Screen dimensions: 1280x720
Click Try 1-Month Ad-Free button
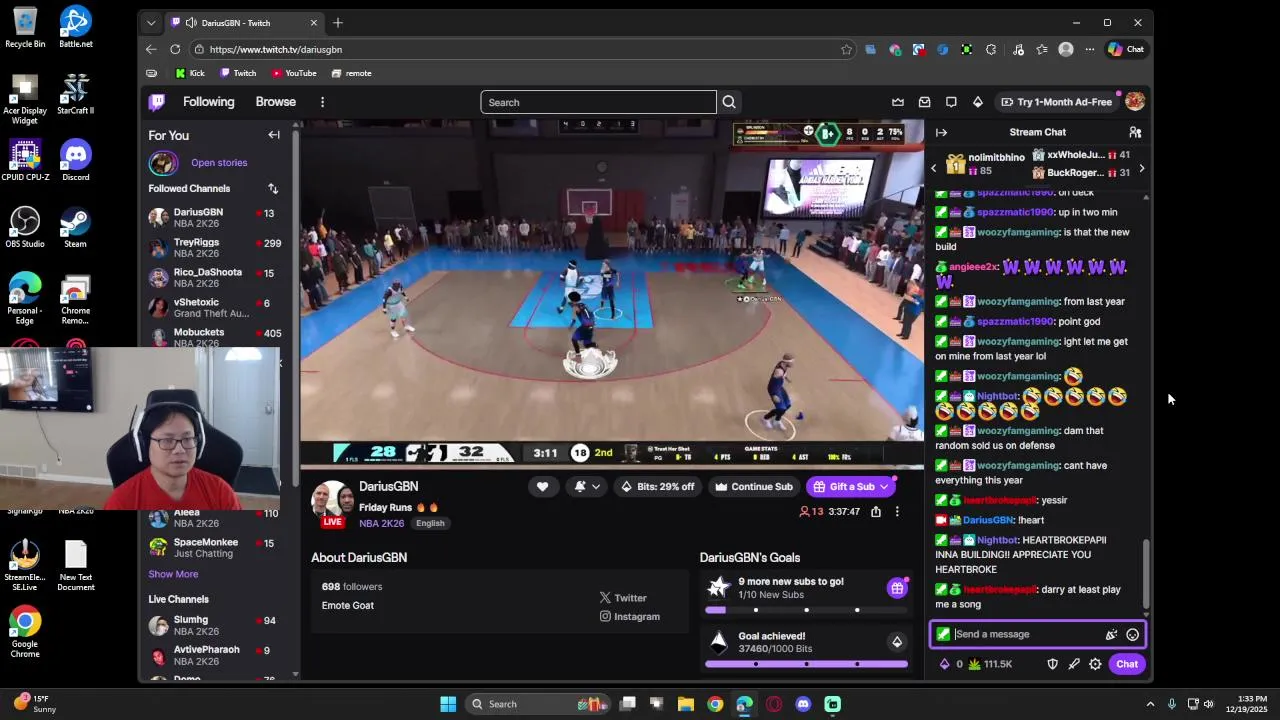tap(1056, 102)
